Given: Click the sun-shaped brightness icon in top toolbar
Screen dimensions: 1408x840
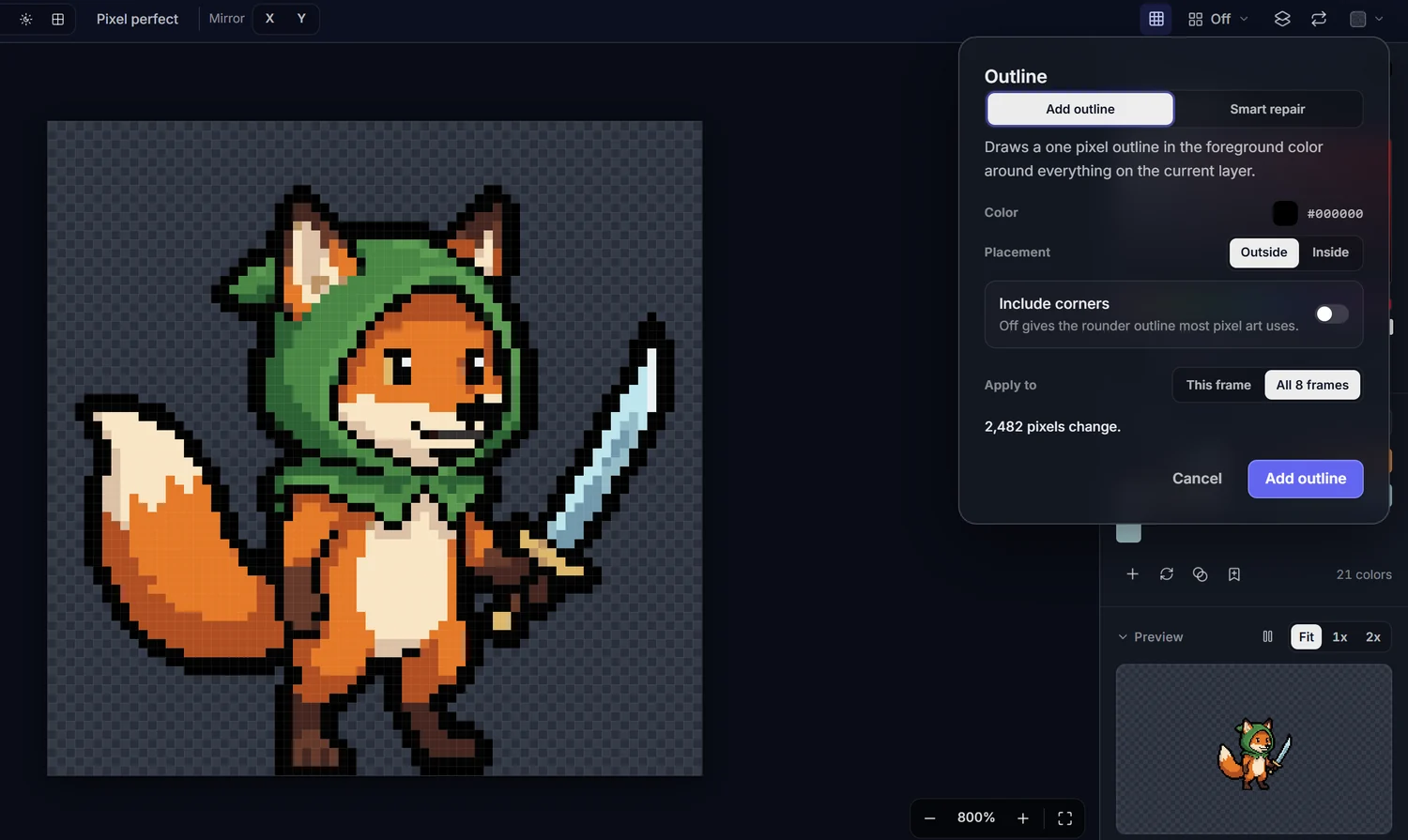Looking at the screenshot, I should [x=26, y=19].
